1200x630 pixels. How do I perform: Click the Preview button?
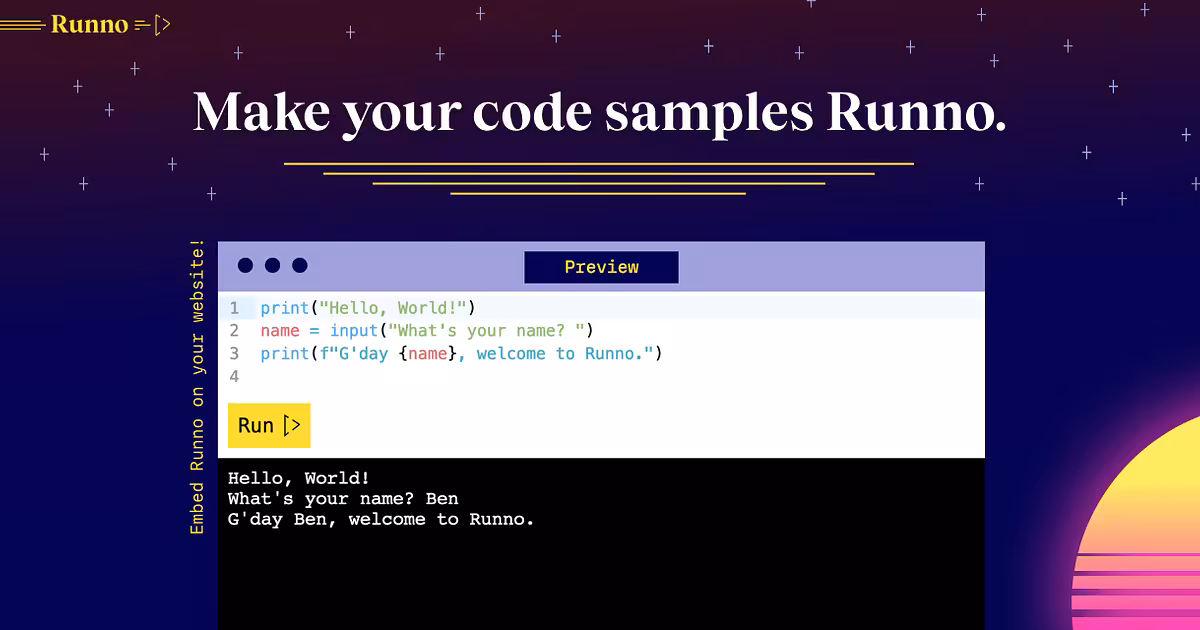(x=601, y=267)
